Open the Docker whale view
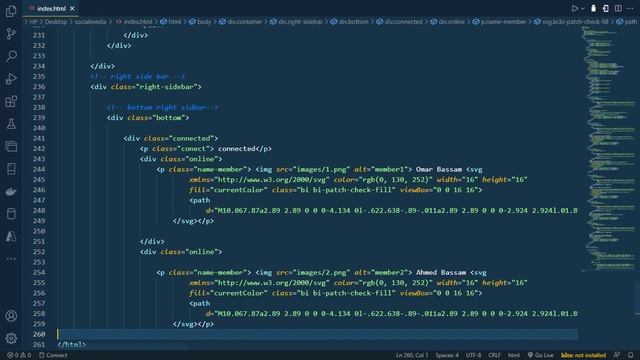Image resolution: width=640 pixels, height=360 pixels. coord(11,191)
